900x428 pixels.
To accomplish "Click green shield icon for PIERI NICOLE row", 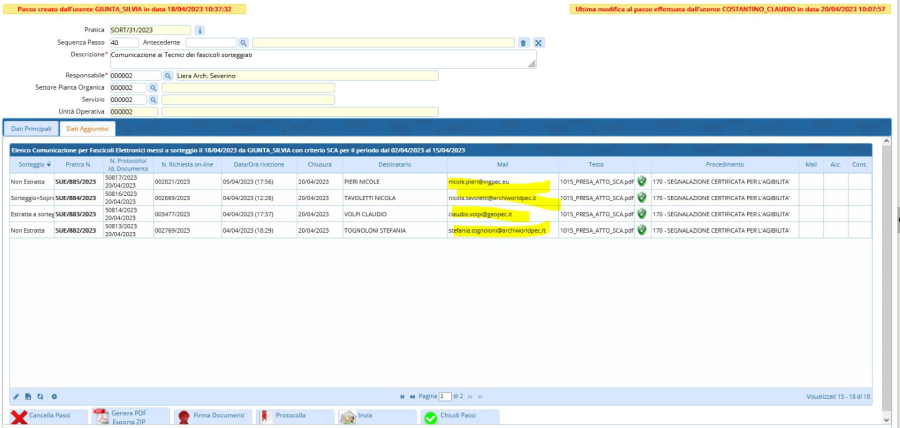I will coord(642,182).
